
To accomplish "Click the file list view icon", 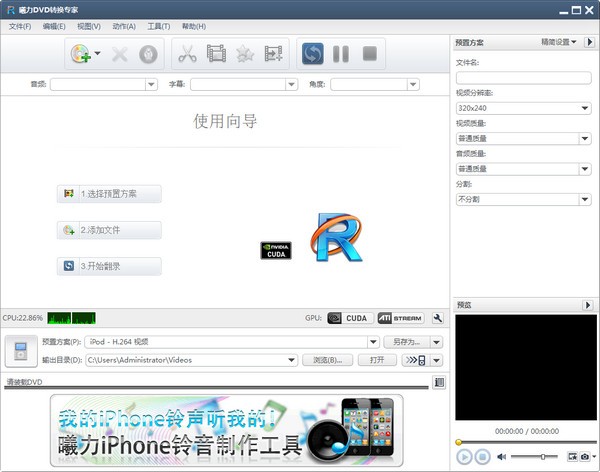I will [439, 382].
